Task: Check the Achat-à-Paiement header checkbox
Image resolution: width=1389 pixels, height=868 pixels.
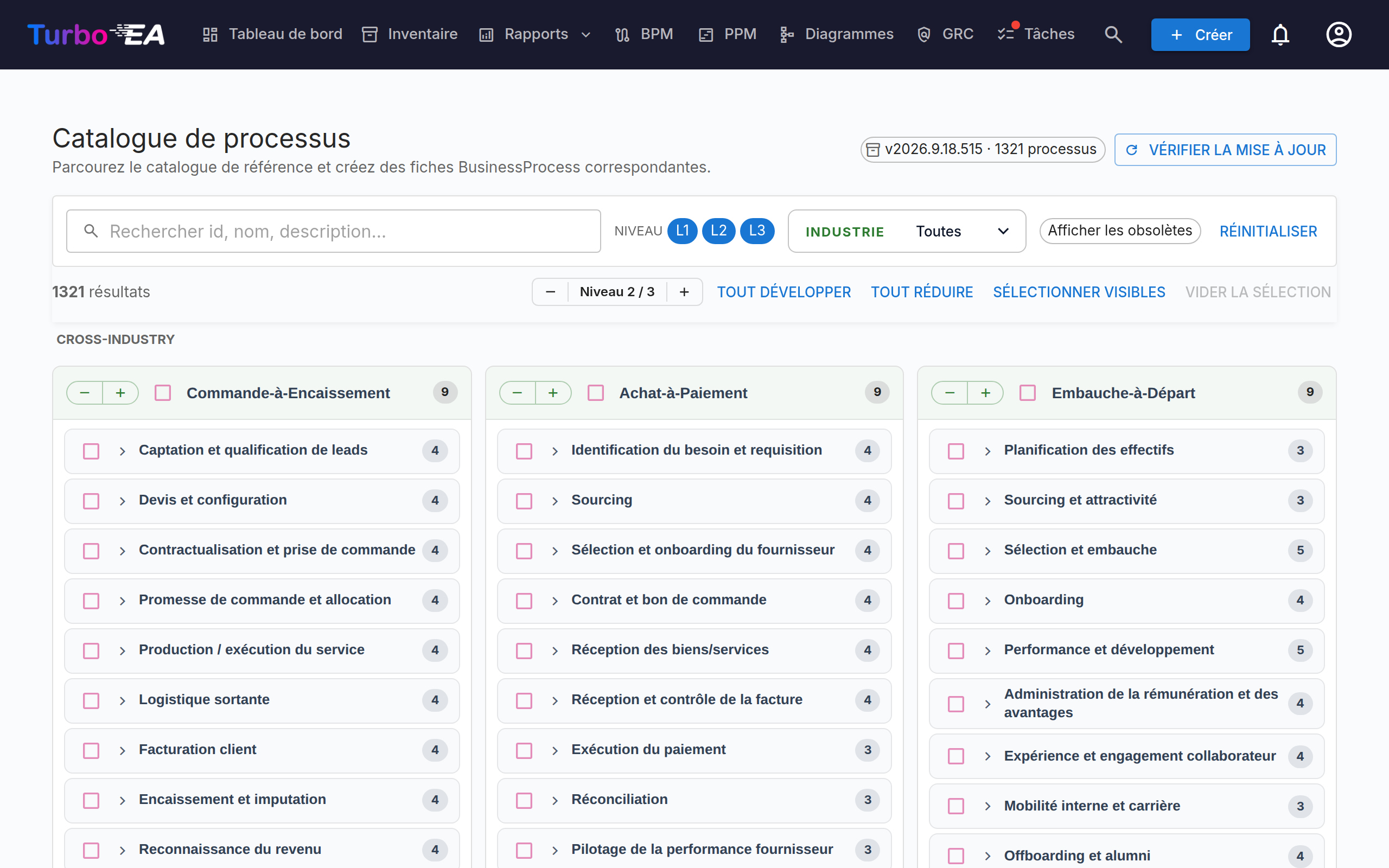Action: click(x=596, y=393)
